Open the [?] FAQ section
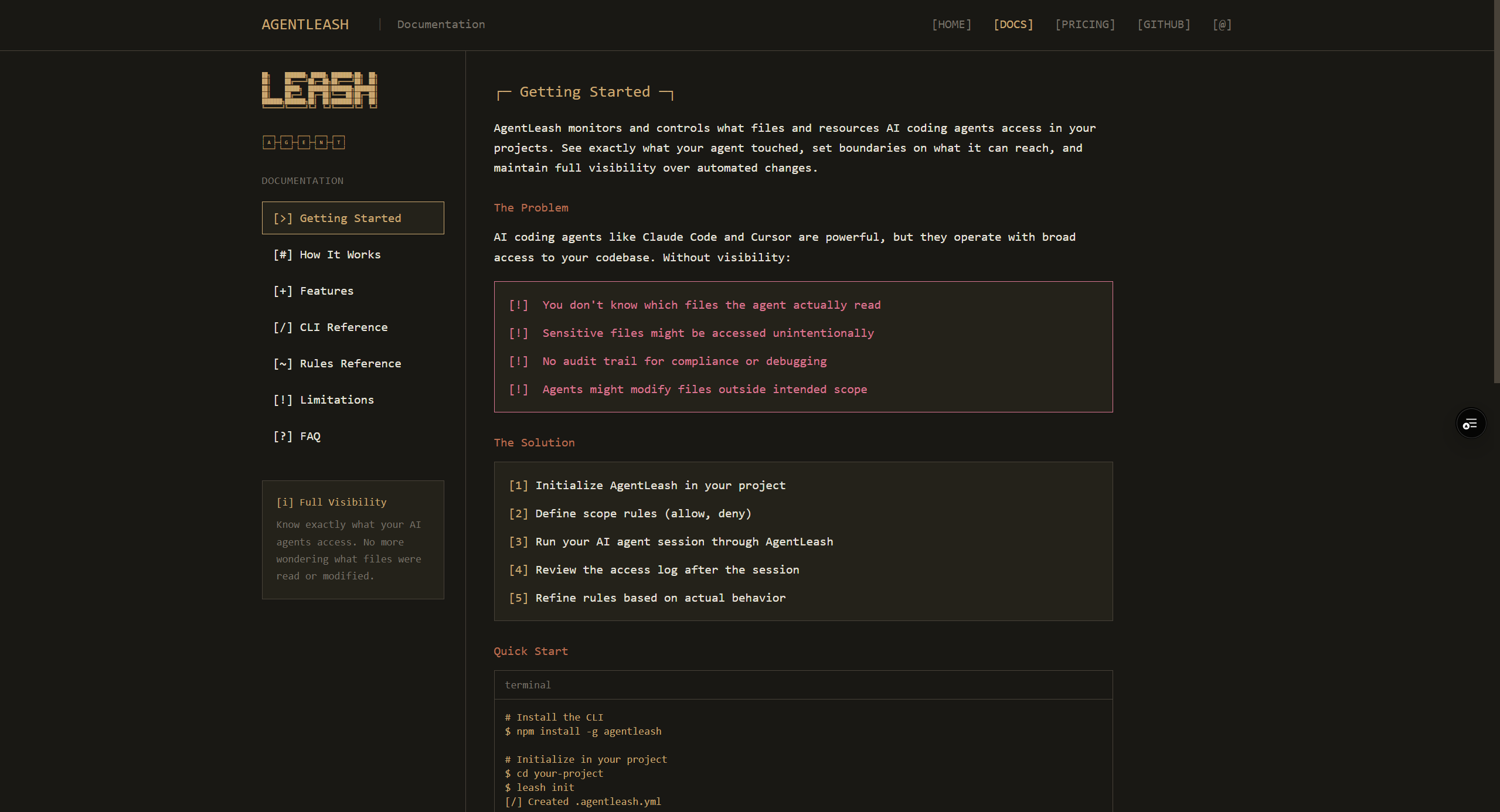This screenshot has height=812, width=1500. pyautogui.click(x=297, y=436)
